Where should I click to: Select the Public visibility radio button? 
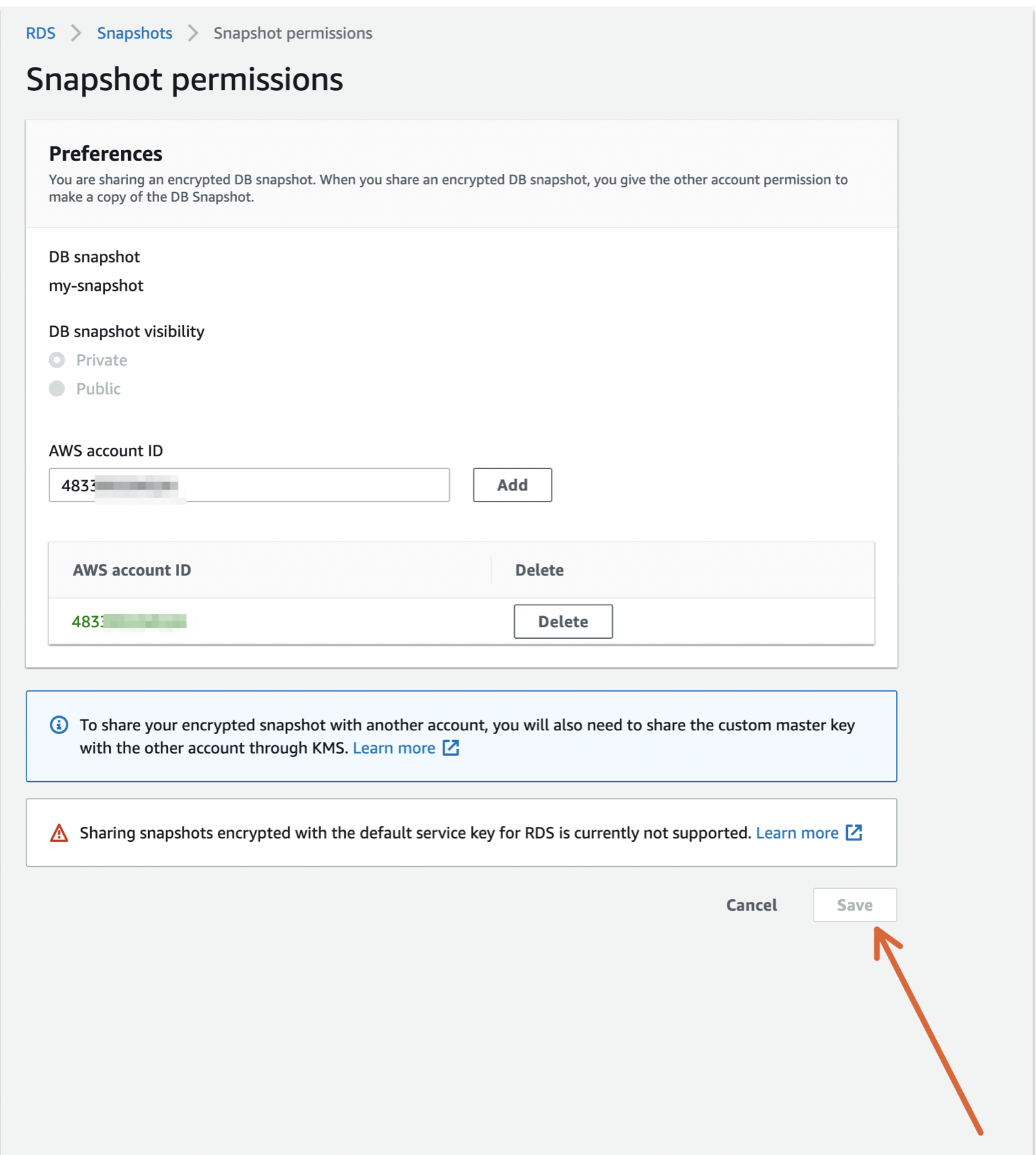click(57, 389)
